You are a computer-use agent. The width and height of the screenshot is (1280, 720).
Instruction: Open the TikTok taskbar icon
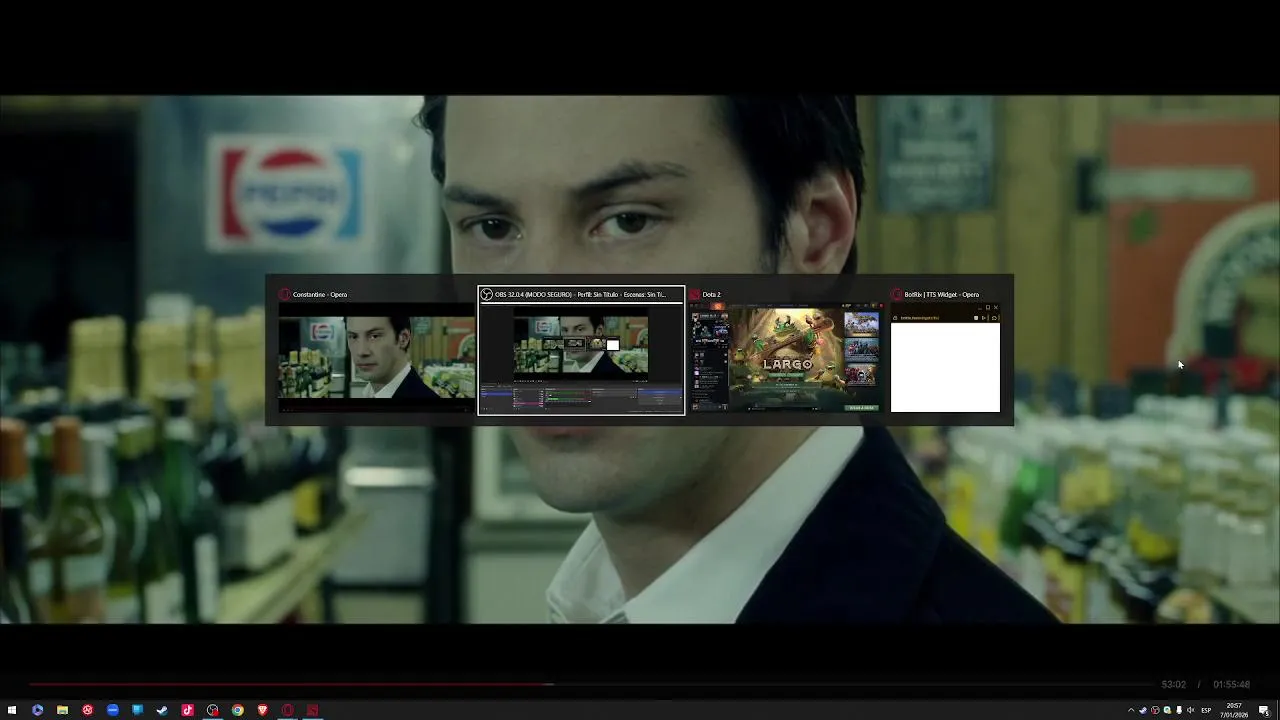[x=187, y=710]
